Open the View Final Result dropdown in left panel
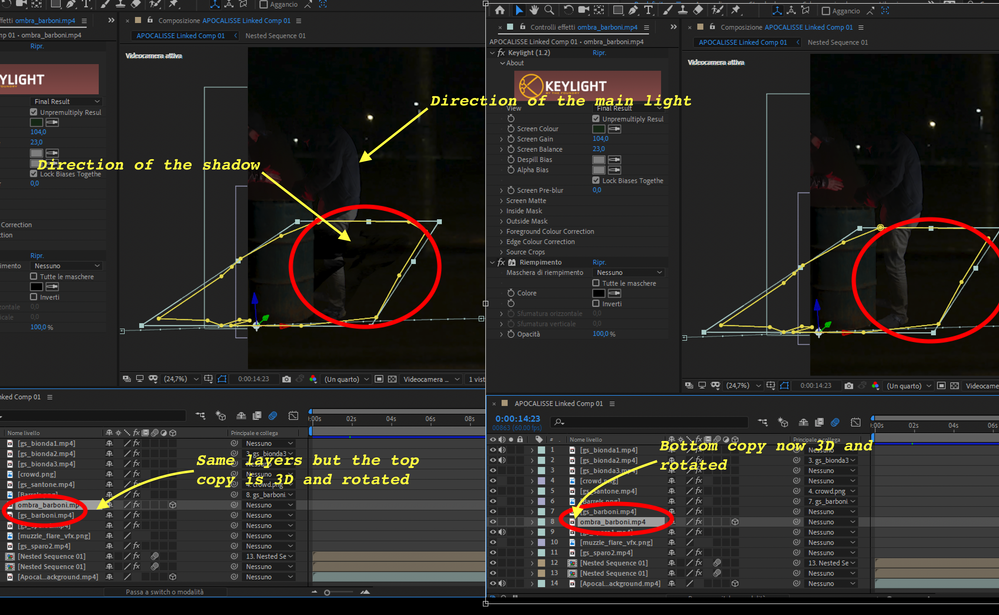The width and height of the screenshot is (999, 615). (66, 101)
